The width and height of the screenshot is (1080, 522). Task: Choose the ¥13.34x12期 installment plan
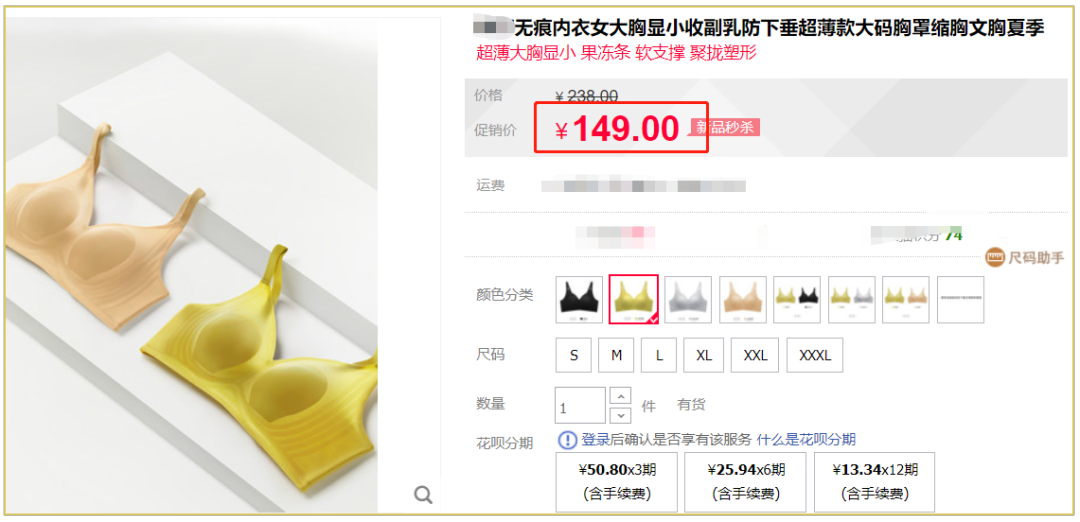874,482
